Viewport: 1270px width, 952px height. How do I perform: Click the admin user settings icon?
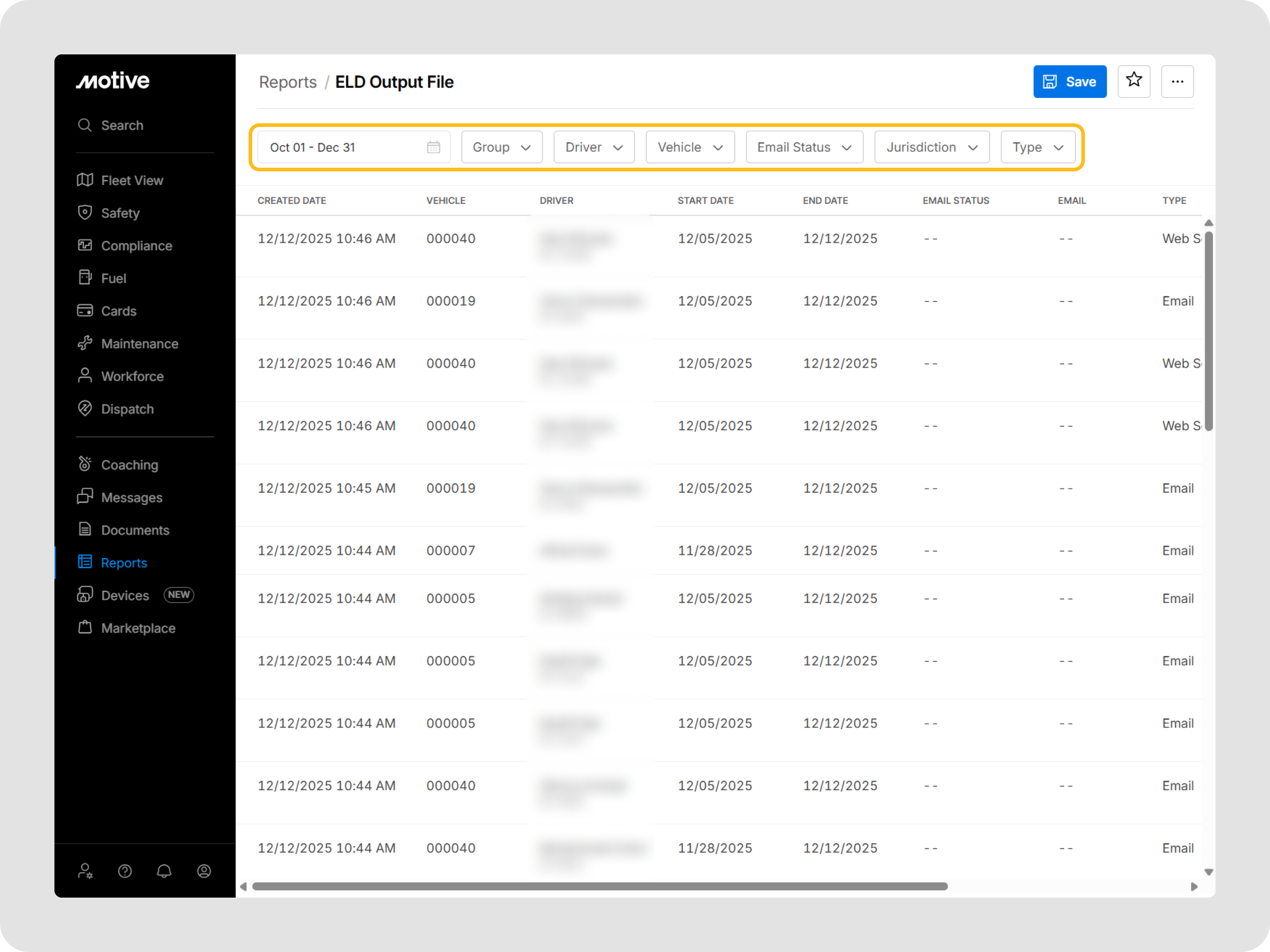coord(85,871)
